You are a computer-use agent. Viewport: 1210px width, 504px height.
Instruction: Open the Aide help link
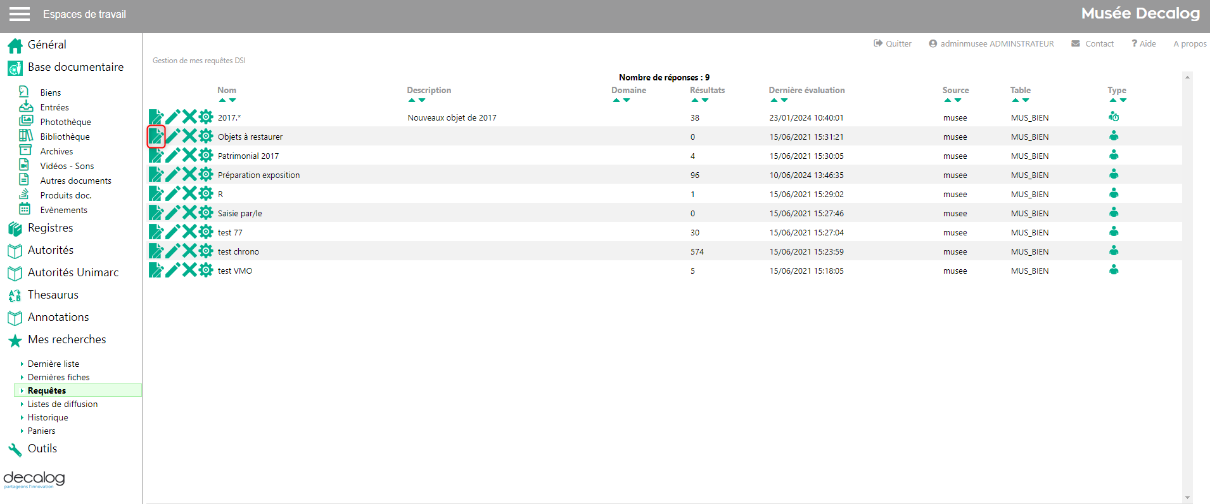pos(1143,44)
